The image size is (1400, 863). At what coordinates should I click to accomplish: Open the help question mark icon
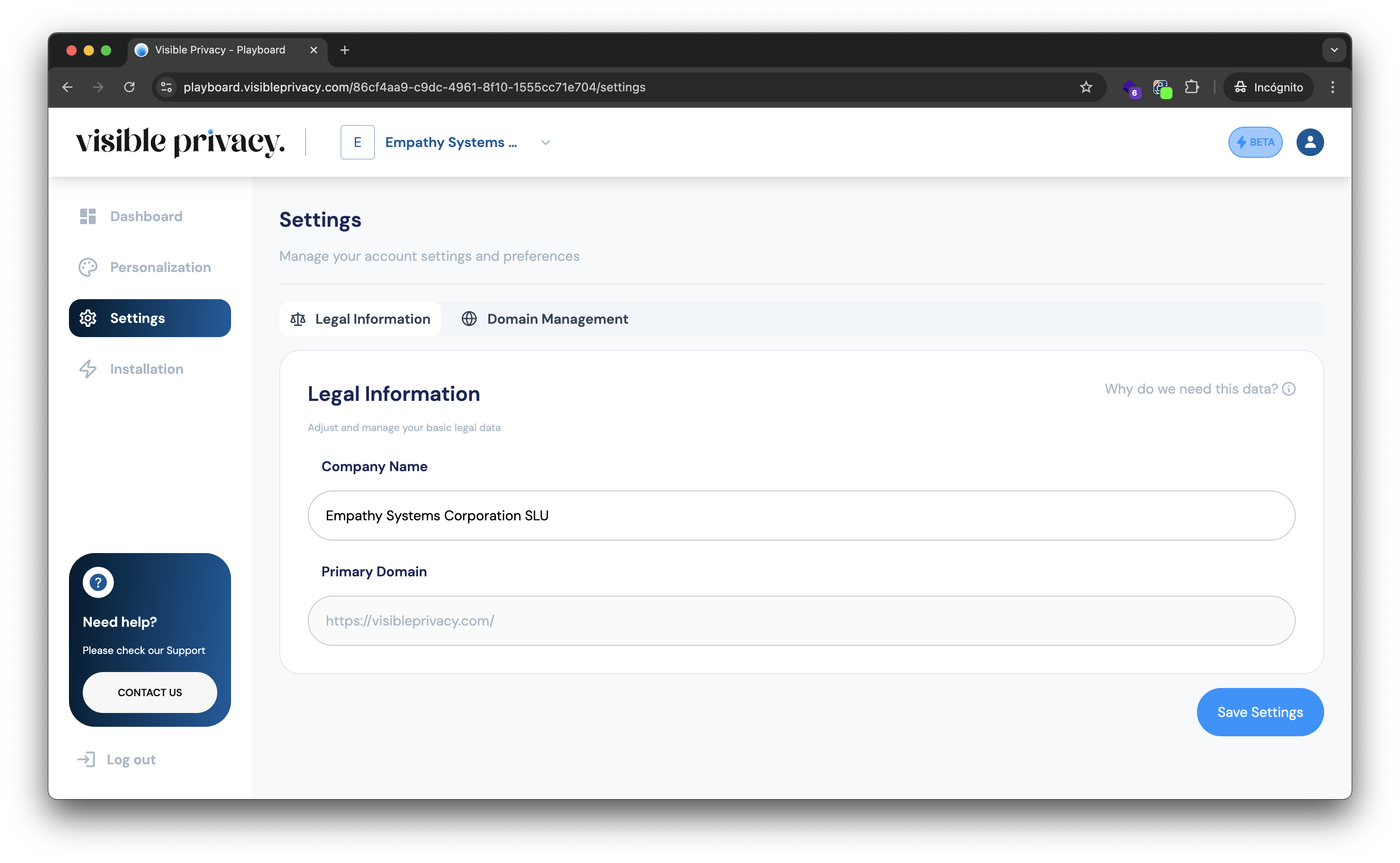coord(97,582)
